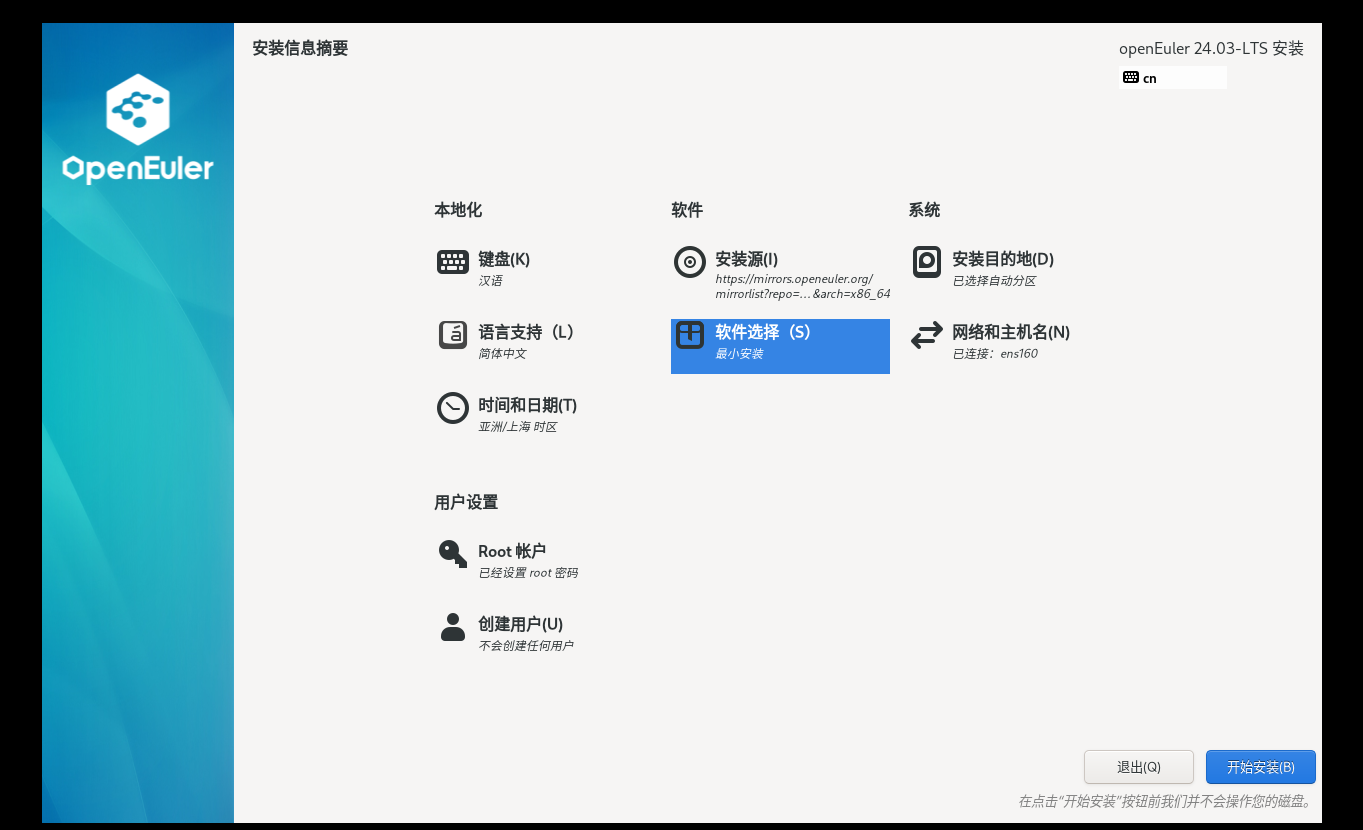This screenshot has height=830, width=1363.
Task: Click the 系统 section heading
Action: (924, 210)
